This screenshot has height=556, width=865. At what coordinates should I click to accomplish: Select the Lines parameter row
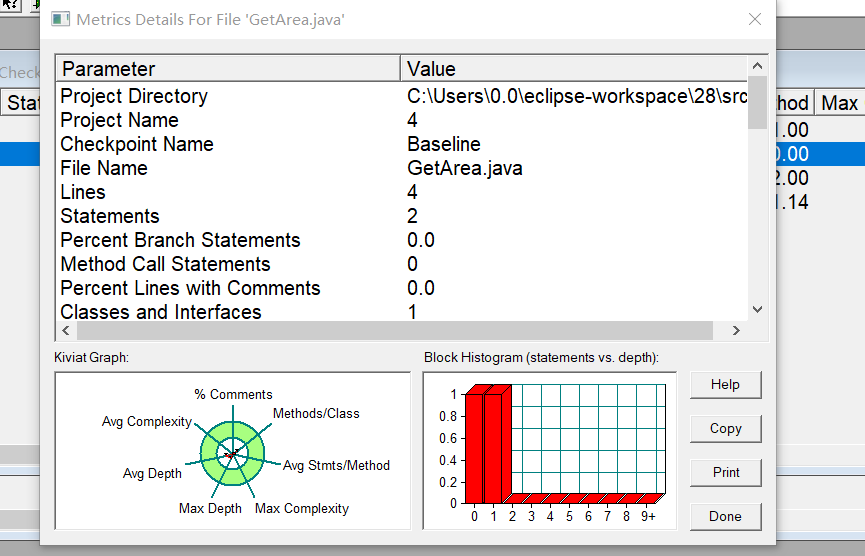click(402, 192)
